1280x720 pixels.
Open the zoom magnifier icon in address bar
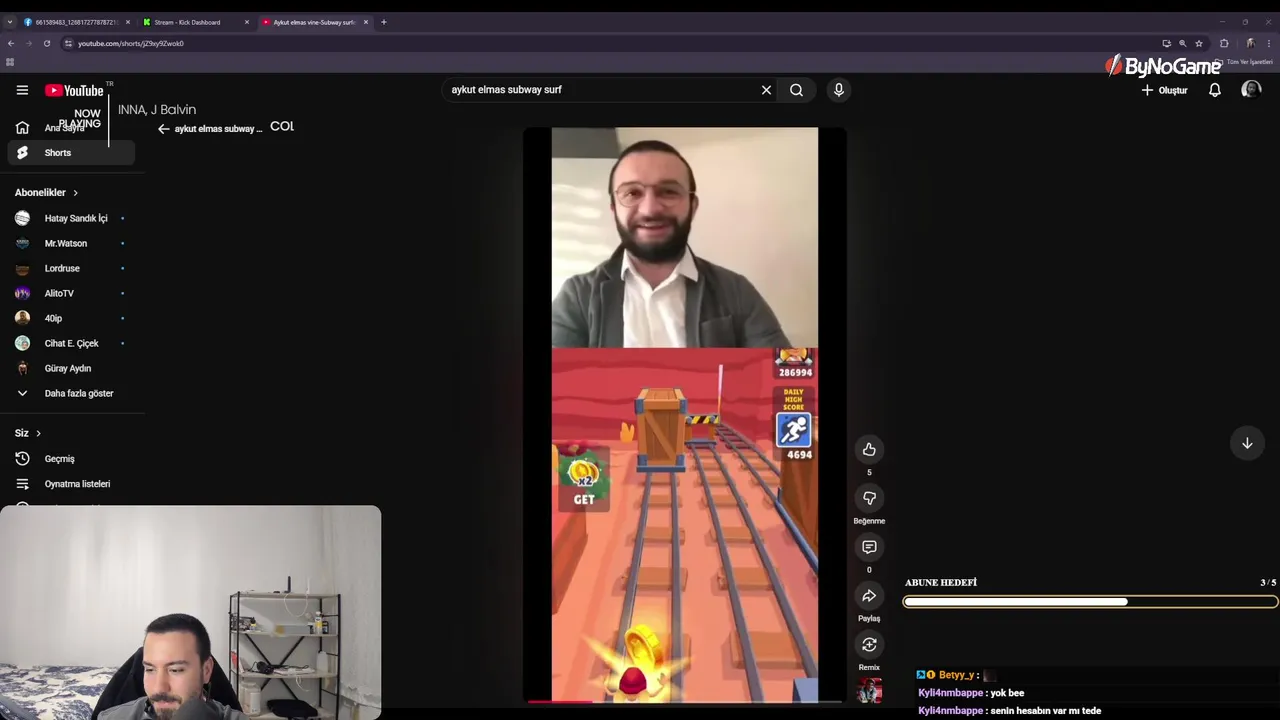pyautogui.click(x=1182, y=43)
